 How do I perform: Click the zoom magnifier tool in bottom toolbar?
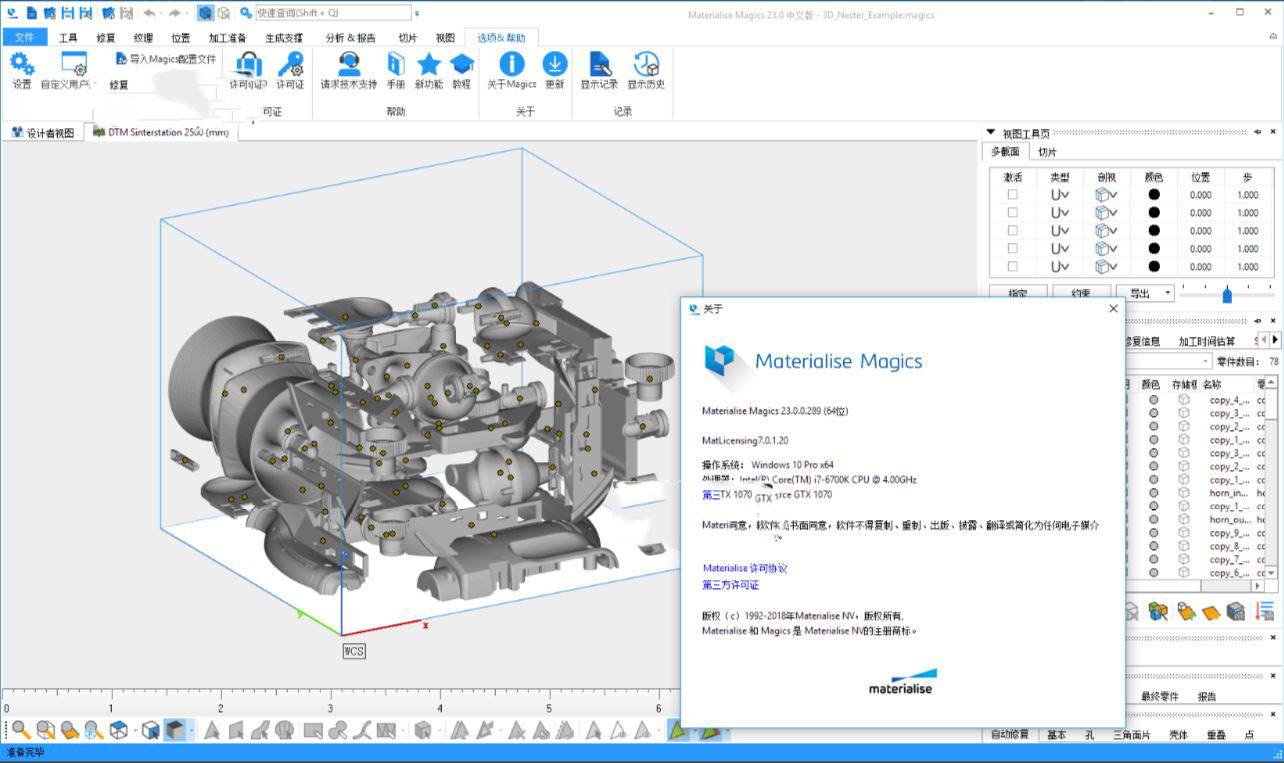pyautogui.click(x=21, y=730)
